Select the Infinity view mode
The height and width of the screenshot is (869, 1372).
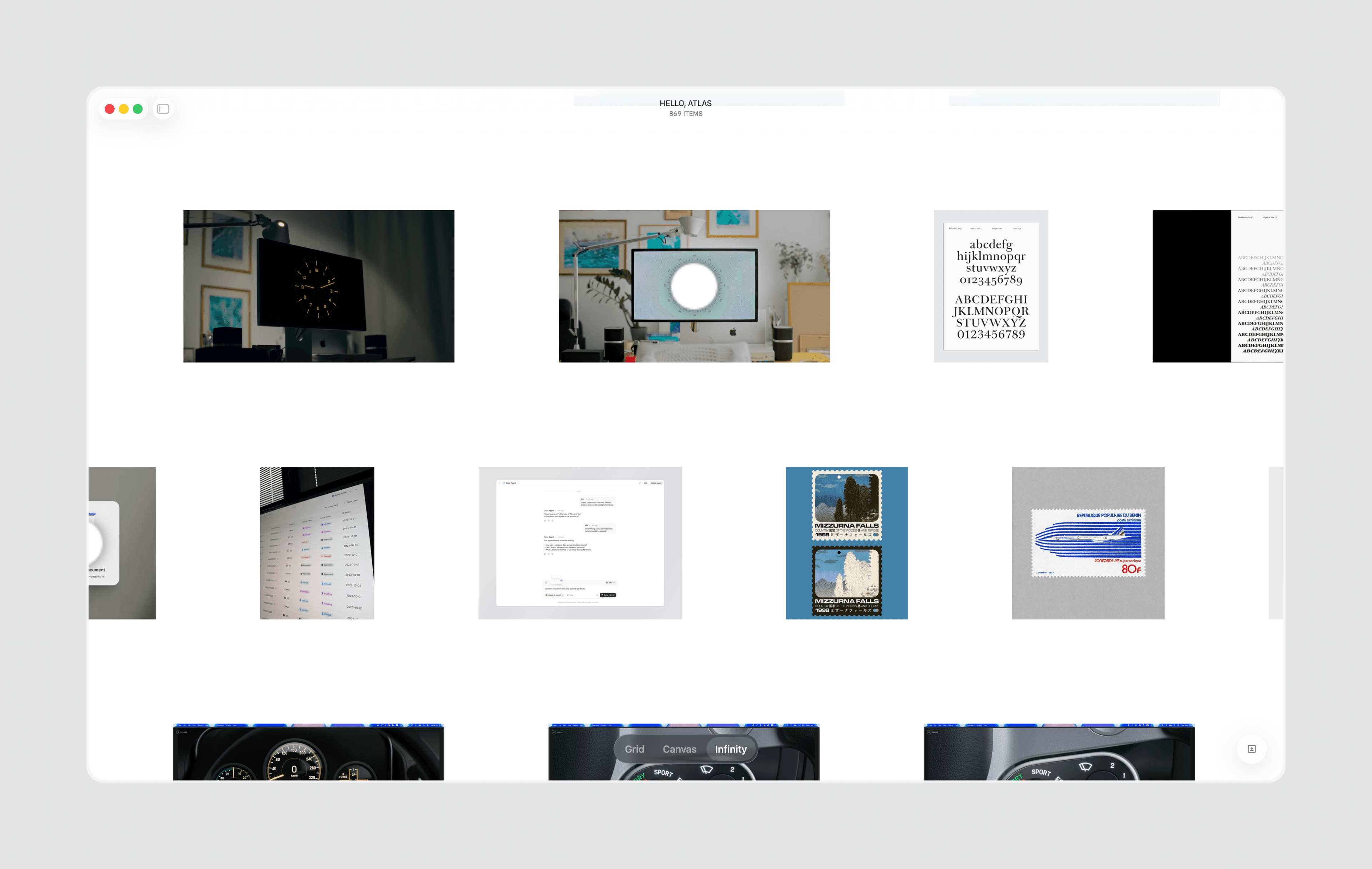tap(731, 749)
